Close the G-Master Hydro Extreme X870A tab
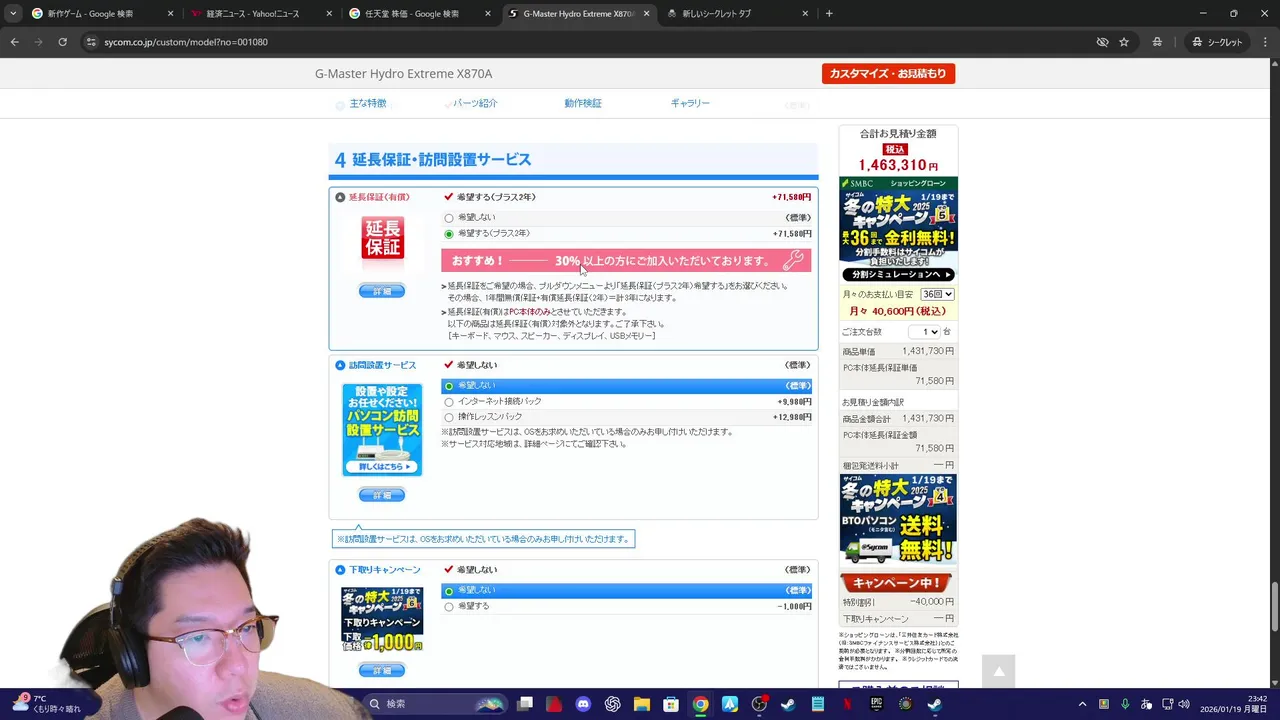 tap(647, 14)
